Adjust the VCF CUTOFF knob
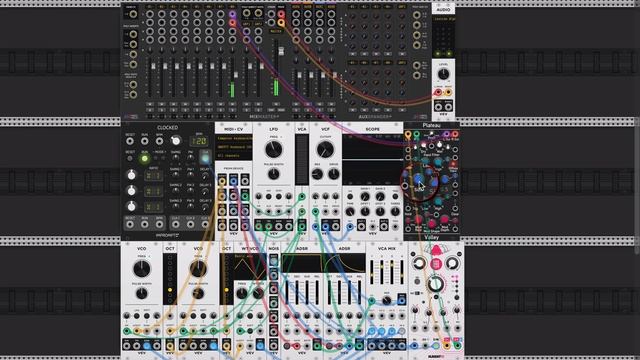 (x=325, y=150)
